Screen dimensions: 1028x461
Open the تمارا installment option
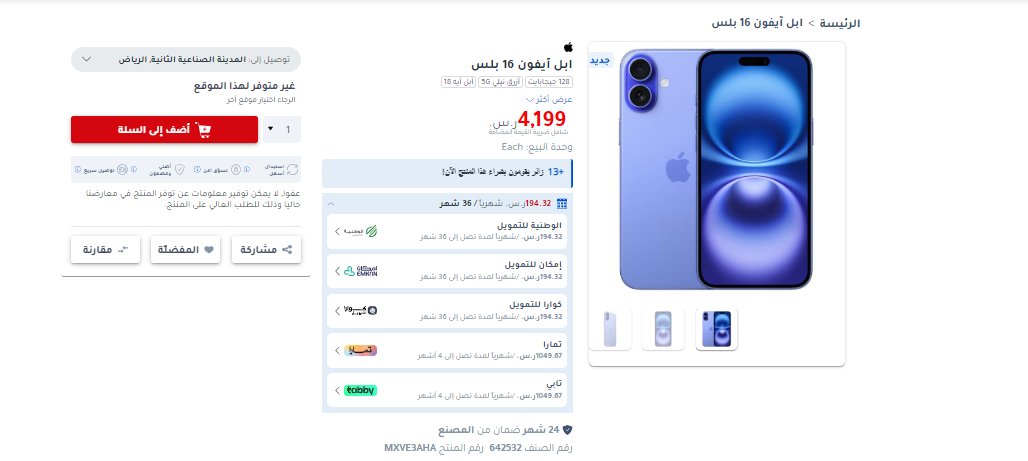point(445,350)
